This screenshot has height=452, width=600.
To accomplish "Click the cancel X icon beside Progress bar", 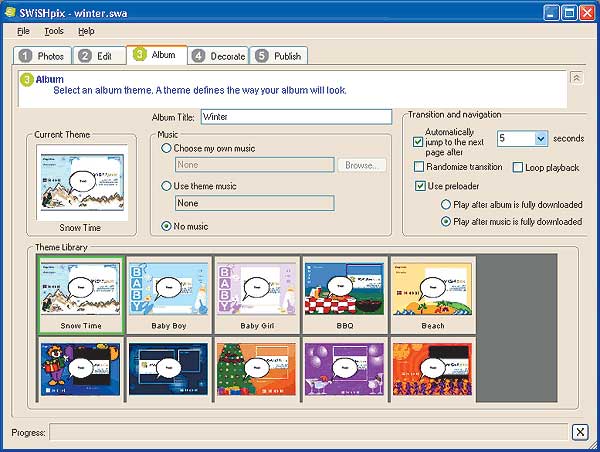I will pos(580,432).
